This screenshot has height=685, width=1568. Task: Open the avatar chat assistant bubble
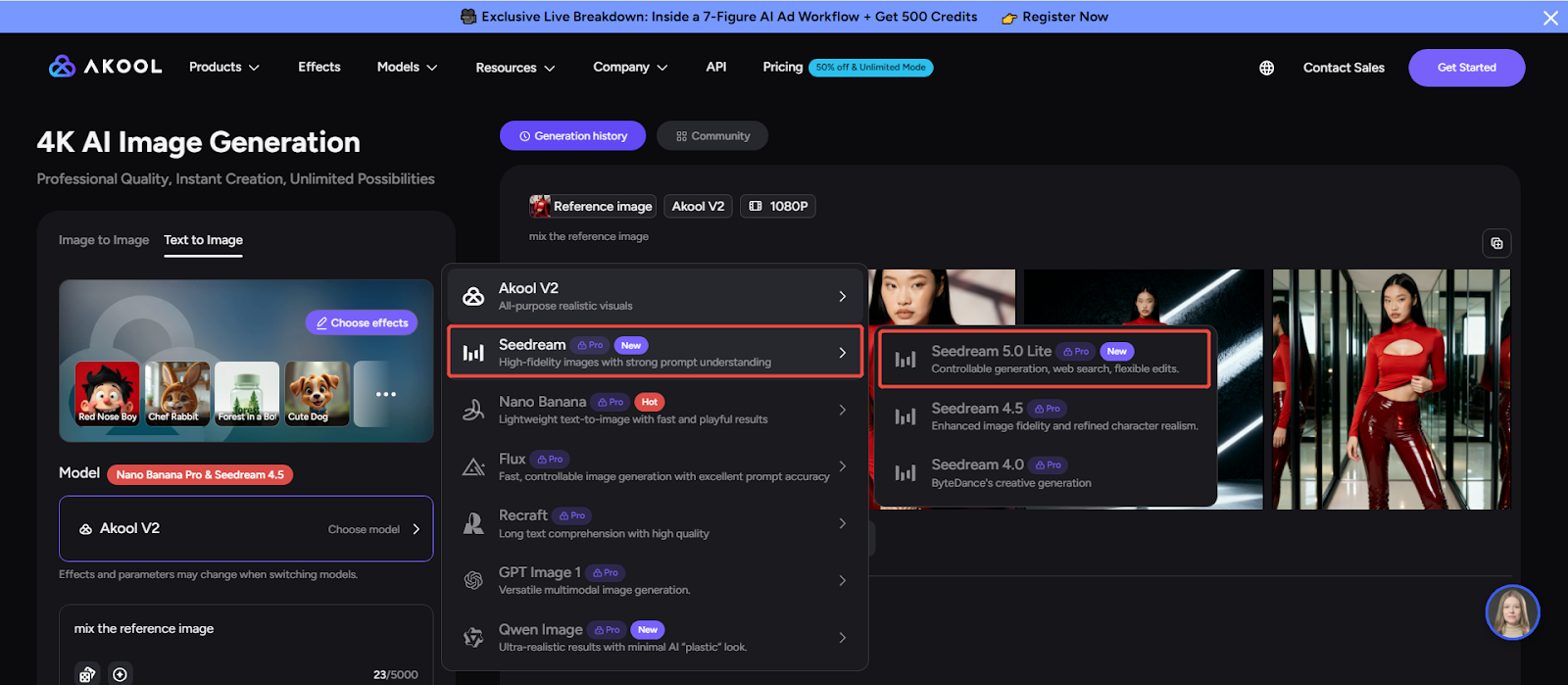coord(1512,612)
